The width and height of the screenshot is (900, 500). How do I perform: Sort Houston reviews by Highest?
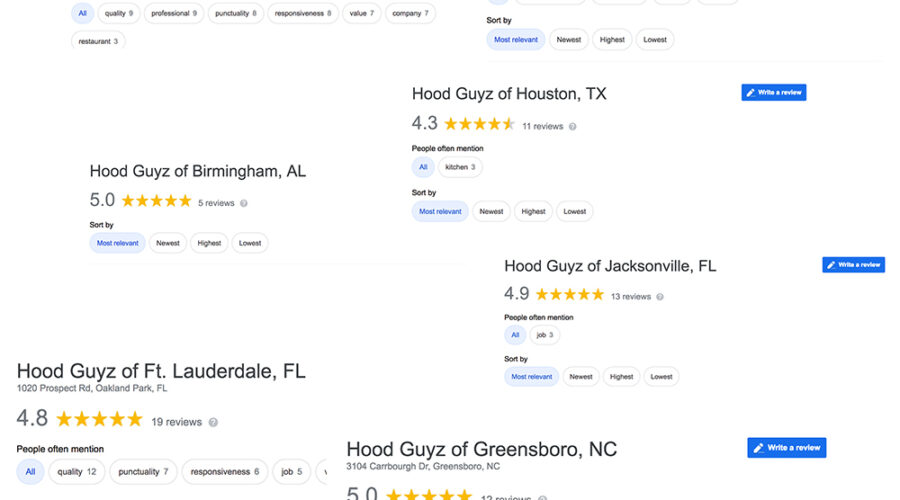tap(533, 211)
